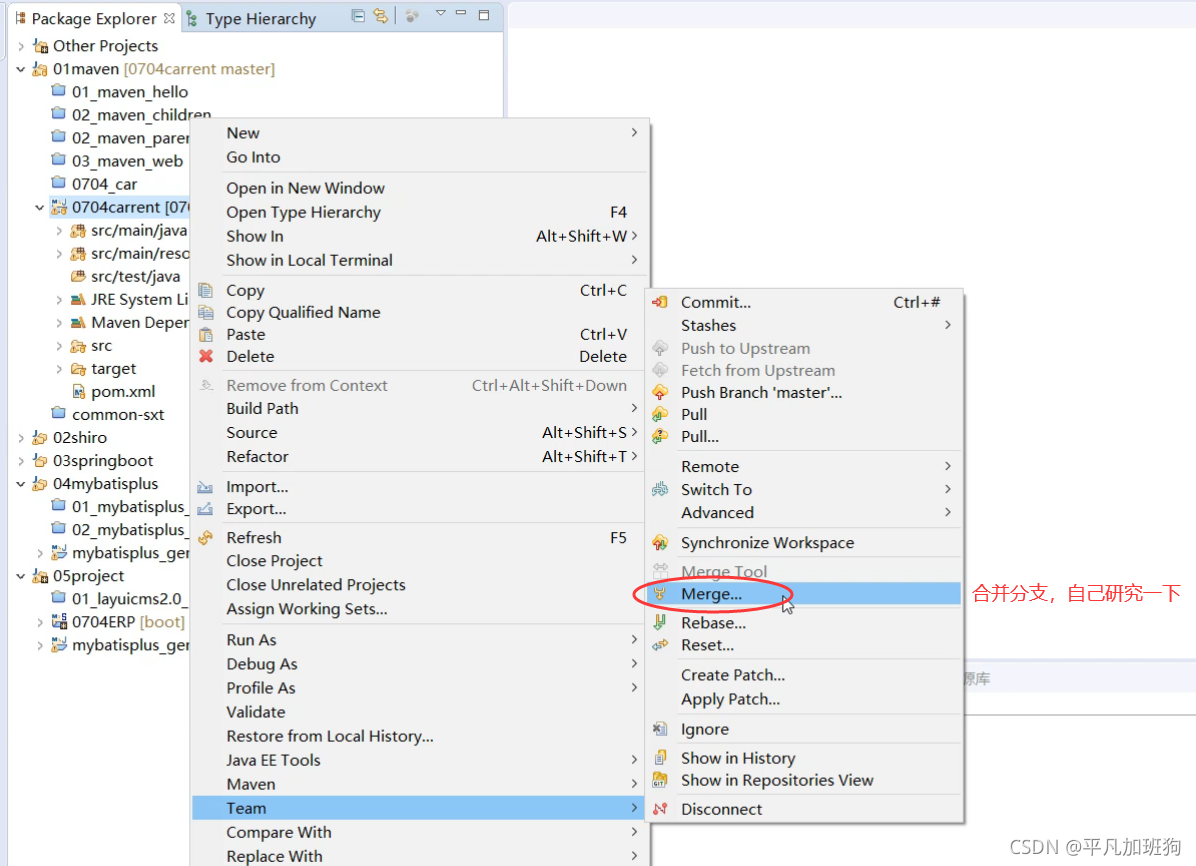Click the Switch To branch icon

[x=660, y=489]
